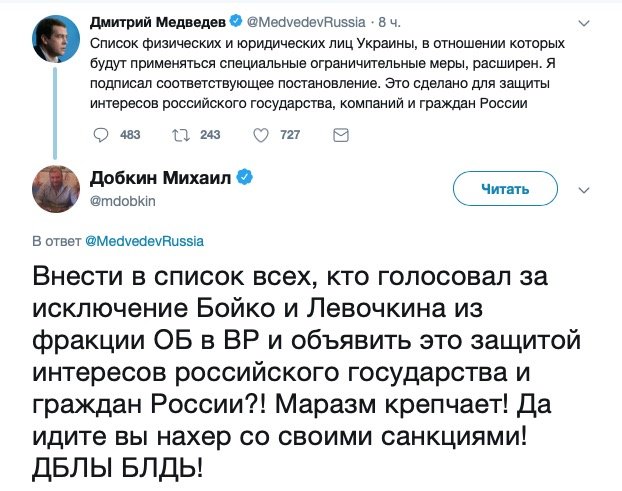Like the tweet with the heart icon
Image resolution: width=622 pixels, height=491 pixels.
click(259, 135)
